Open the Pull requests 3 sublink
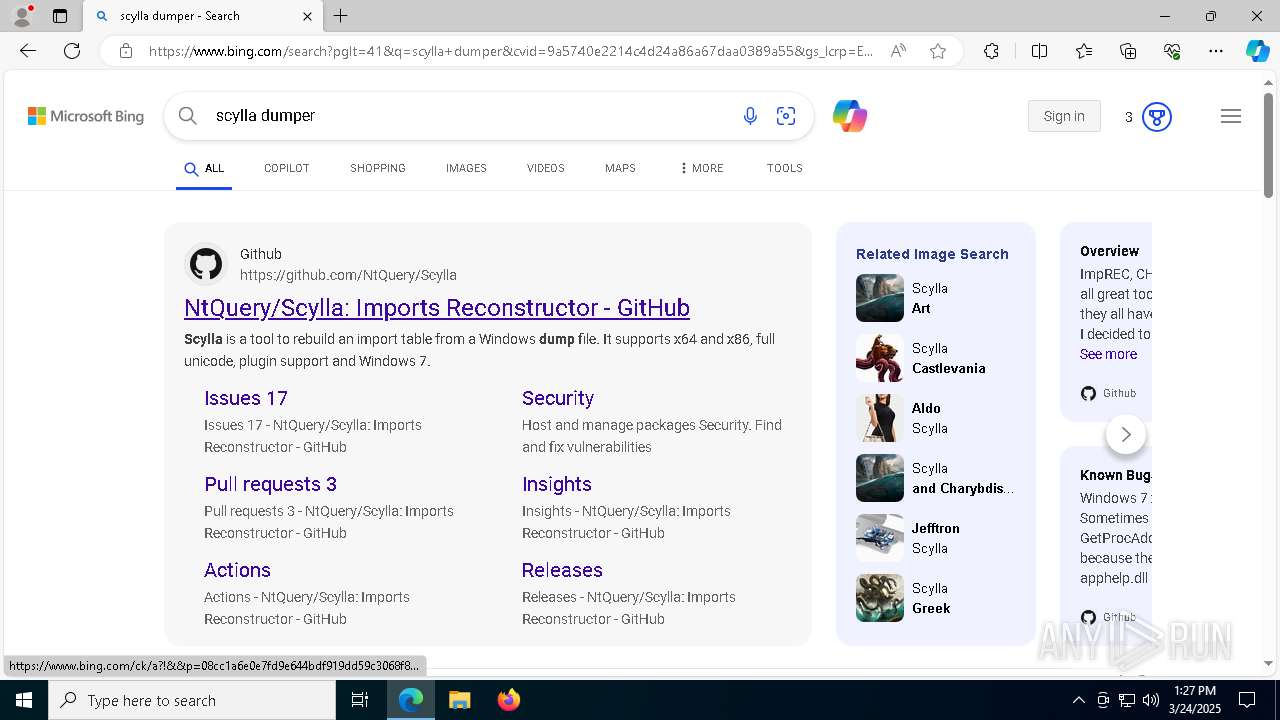Image resolution: width=1280 pixels, height=720 pixels. pos(270,484)
